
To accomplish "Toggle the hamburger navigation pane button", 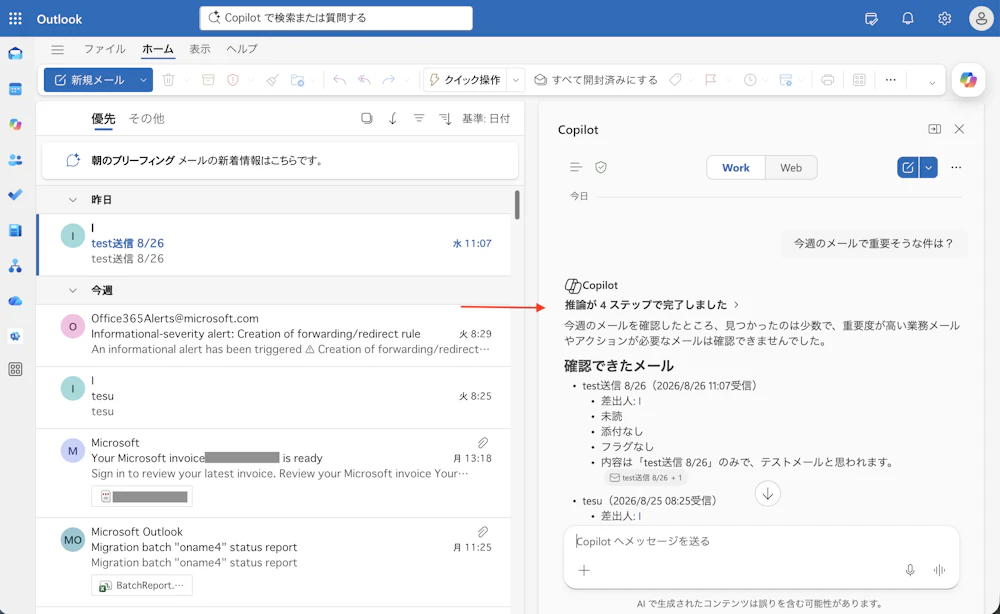I will pos(57,49).
